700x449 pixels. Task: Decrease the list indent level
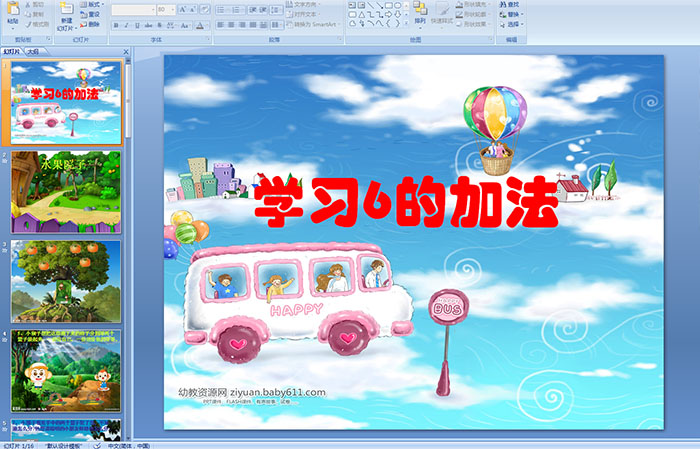[252, 10]
